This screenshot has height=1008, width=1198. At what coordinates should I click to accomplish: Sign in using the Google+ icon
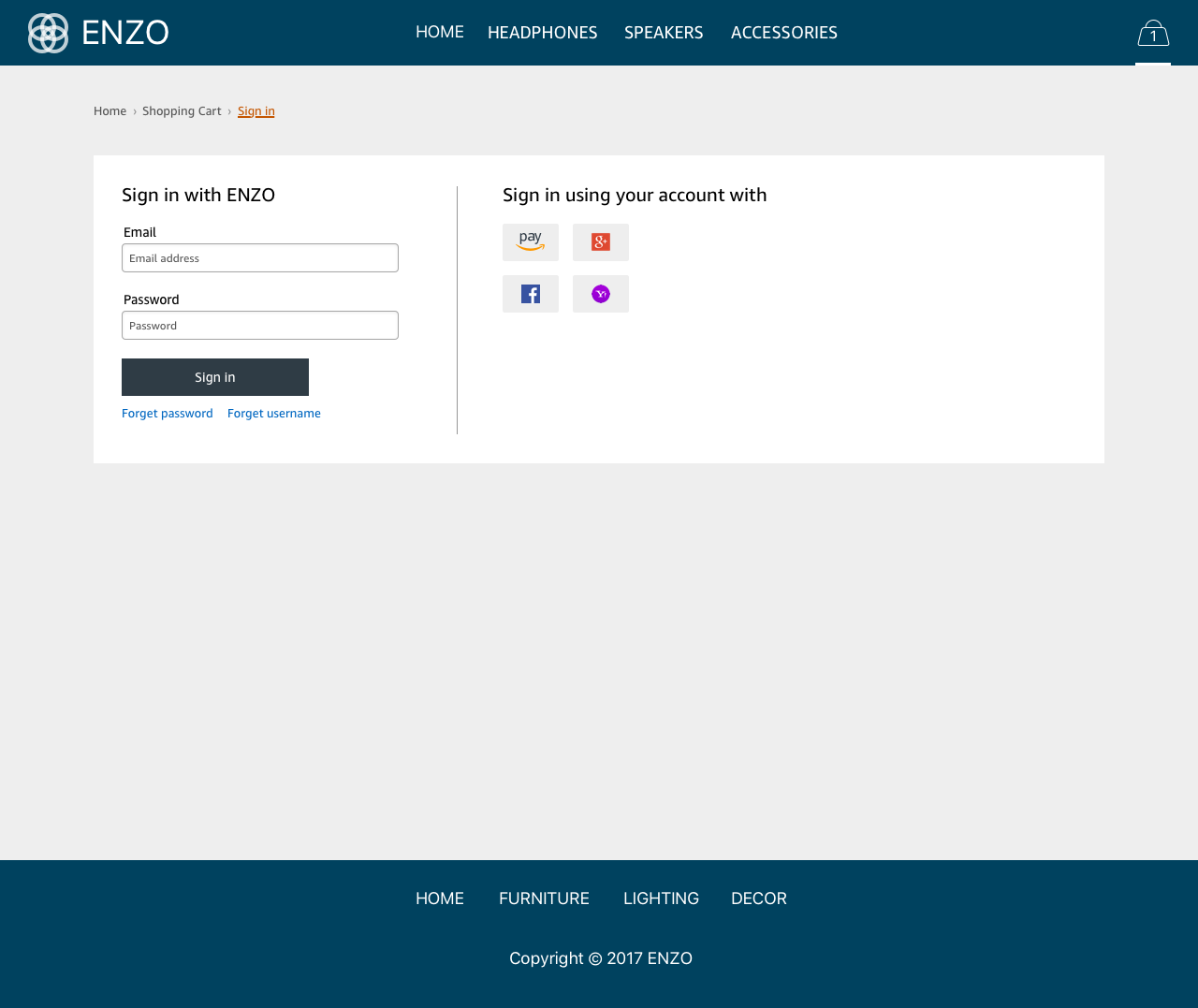click(600, 242)
